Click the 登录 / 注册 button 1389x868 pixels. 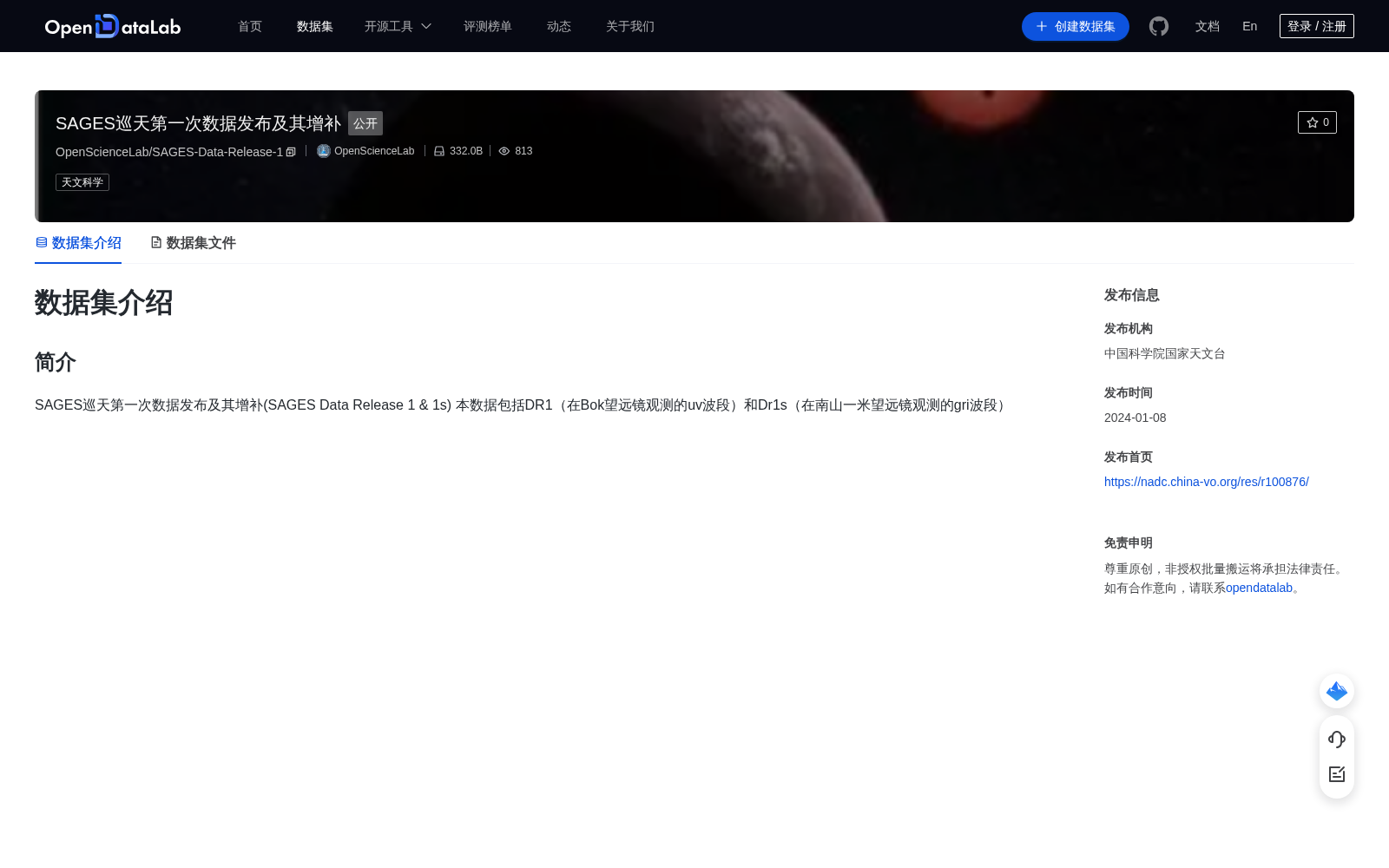pyautogui.click(x=1317, y=26)
